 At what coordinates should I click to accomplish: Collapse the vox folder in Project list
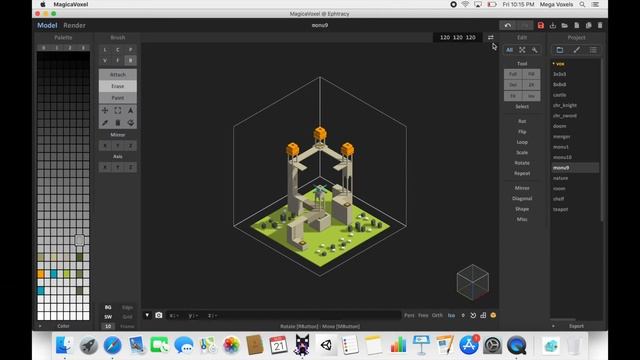pyautogui.click(x=559, y=64)
